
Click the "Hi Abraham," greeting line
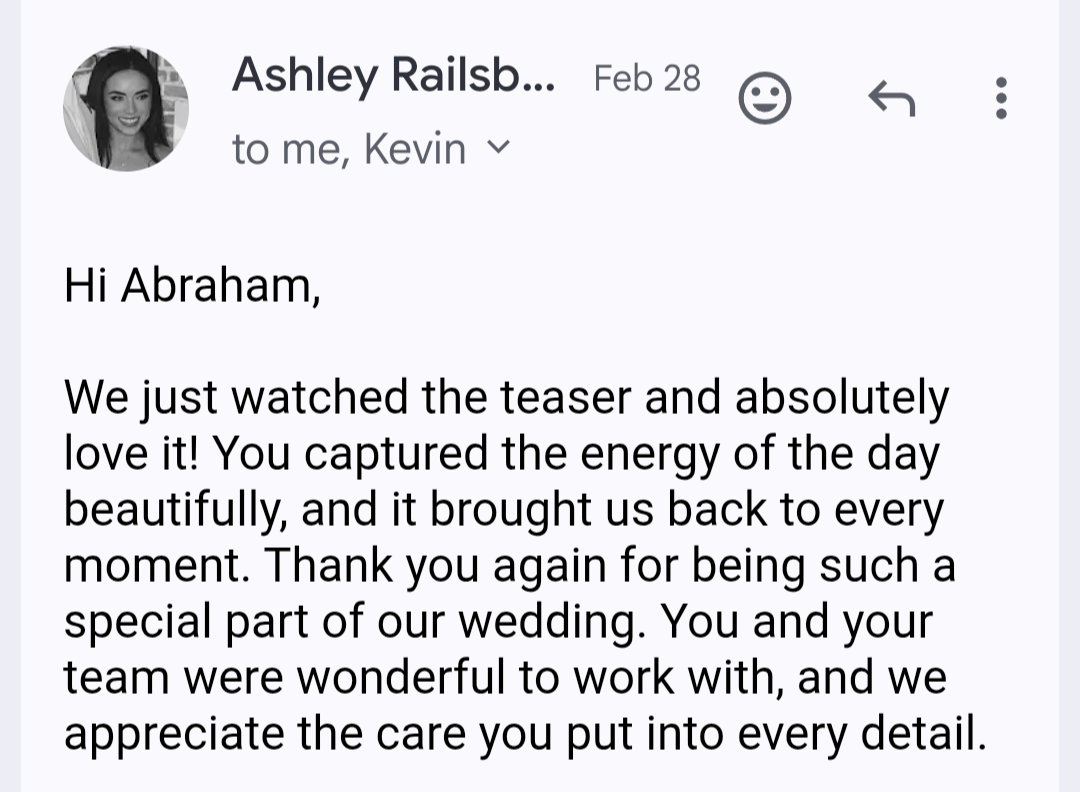pyautogui.click(x=192, y=285)
